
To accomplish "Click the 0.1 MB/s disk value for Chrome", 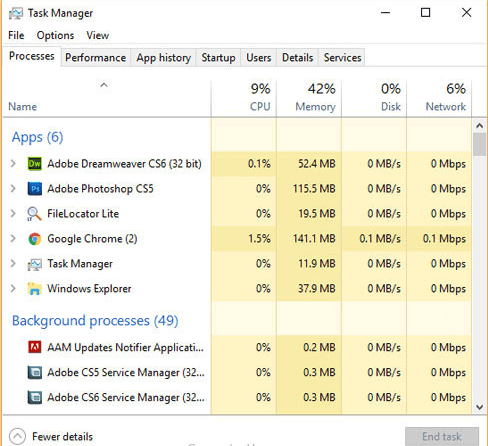I will (380, 239).
